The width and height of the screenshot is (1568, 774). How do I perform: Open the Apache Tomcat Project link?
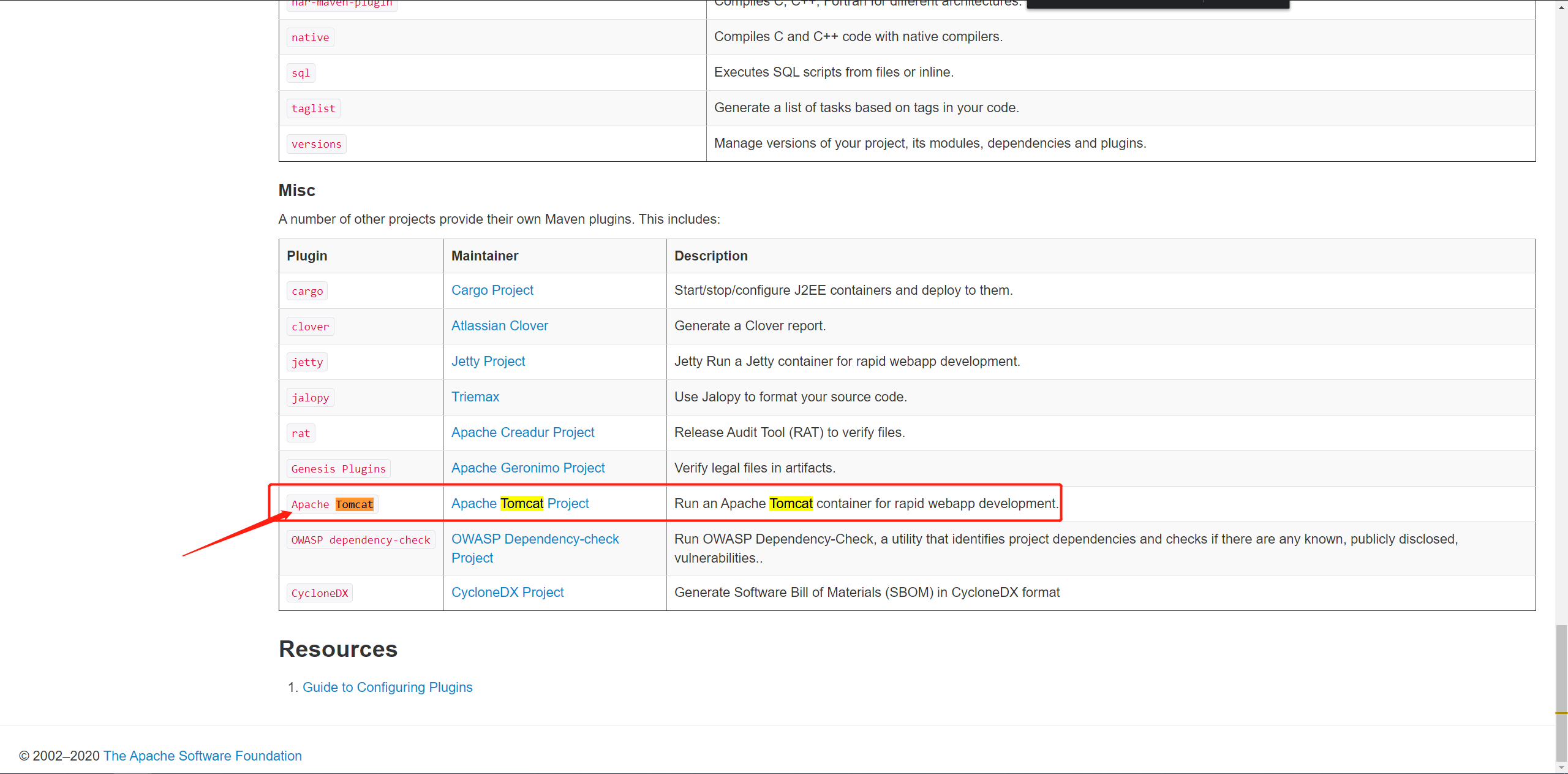519,504
